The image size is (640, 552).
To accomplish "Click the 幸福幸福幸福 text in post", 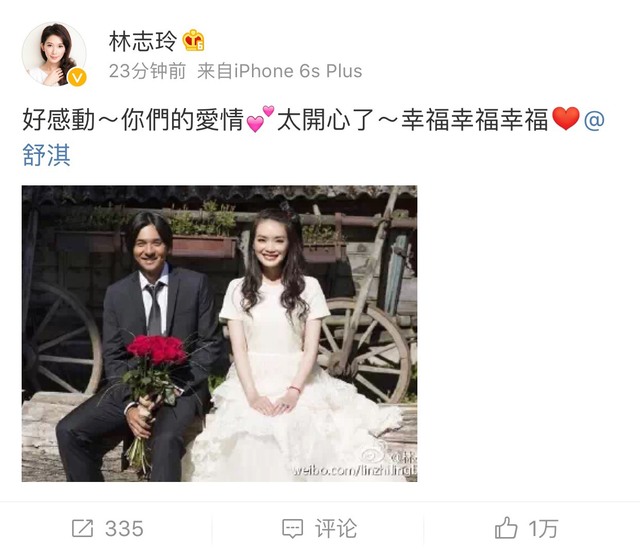I will 475,119.
